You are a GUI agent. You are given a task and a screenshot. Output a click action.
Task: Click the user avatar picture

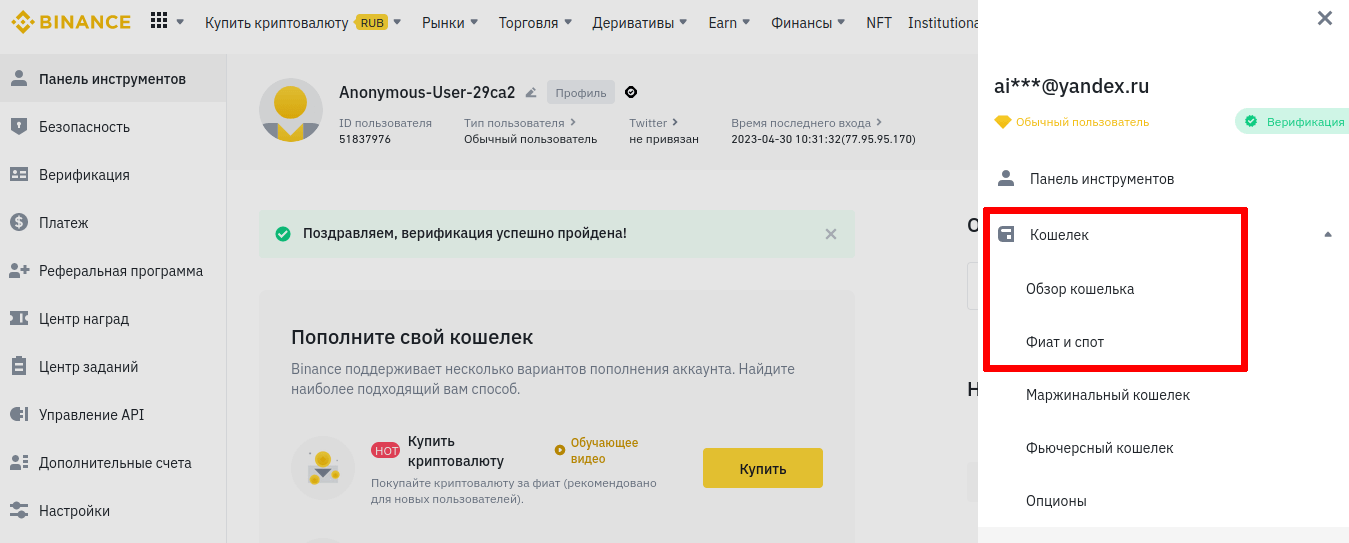pyautogui.click(x=290, y=110)
